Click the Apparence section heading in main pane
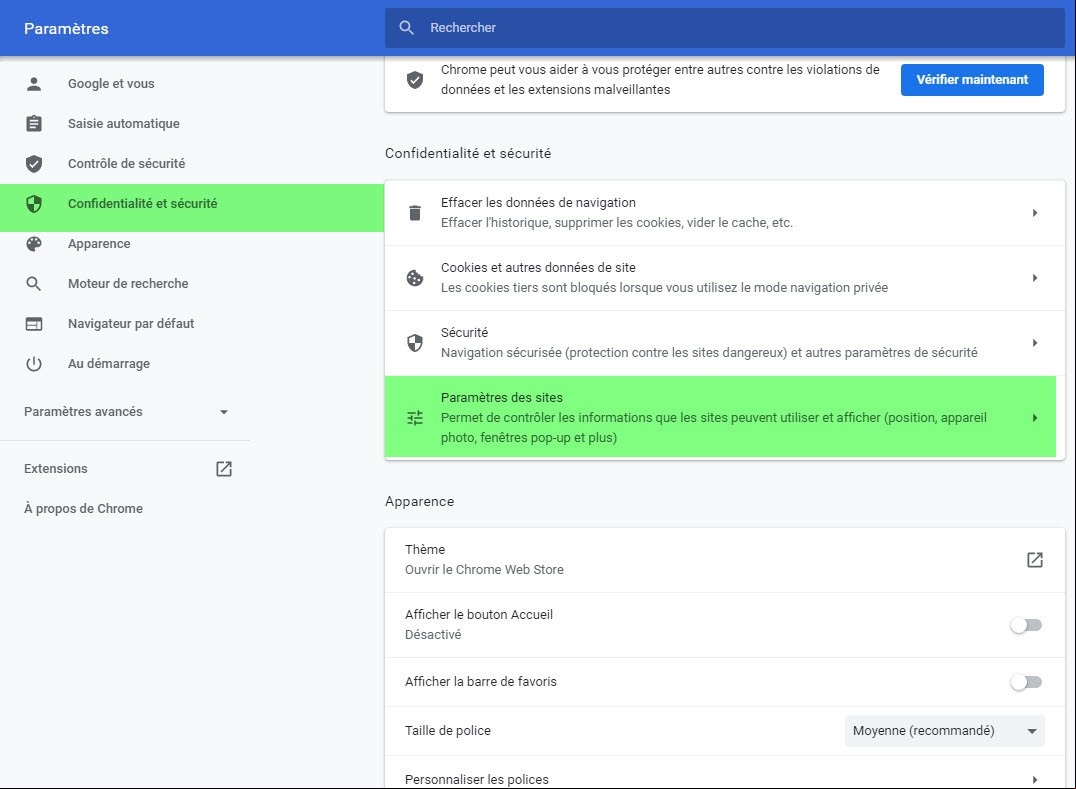 [x=419, y=502]
